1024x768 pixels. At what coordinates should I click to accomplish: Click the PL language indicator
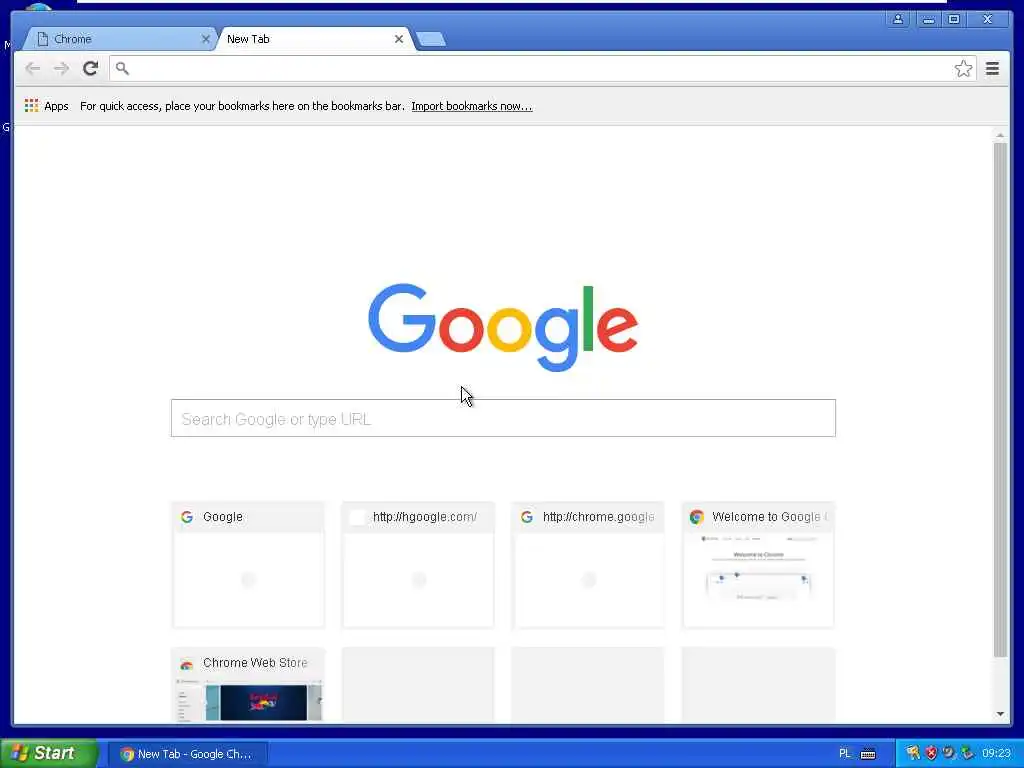pyautogui.click(x=844, y=754)
